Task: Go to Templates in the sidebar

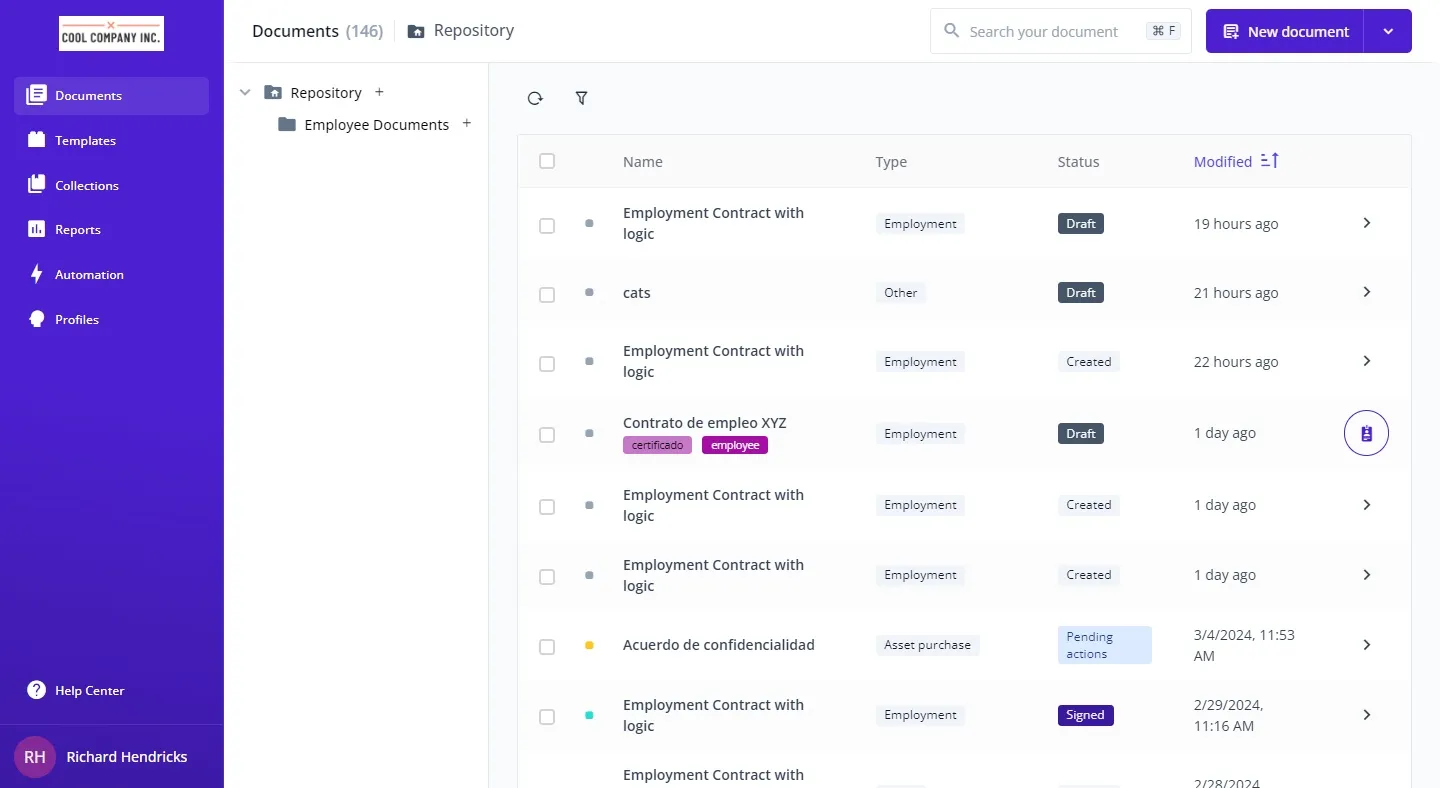Action: [x=85, y=141]
